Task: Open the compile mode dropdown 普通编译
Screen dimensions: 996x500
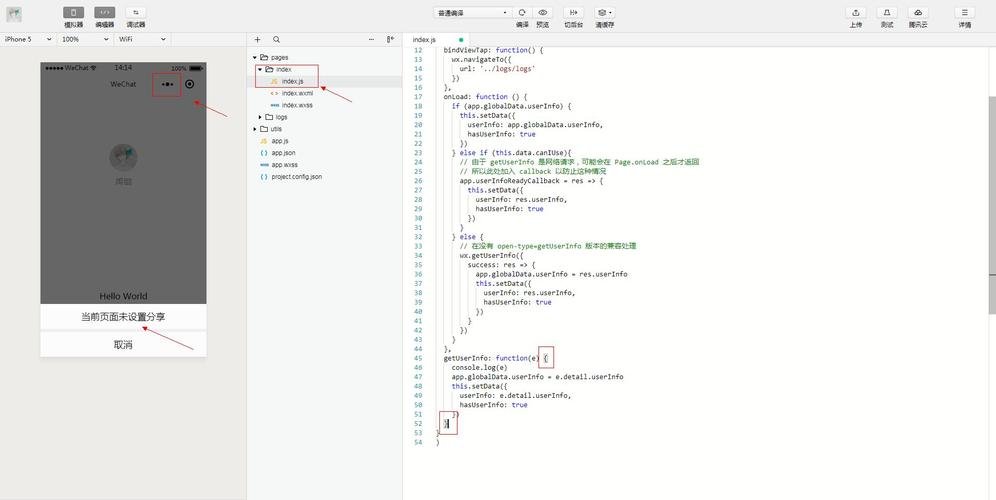Action: click(473, 13)
